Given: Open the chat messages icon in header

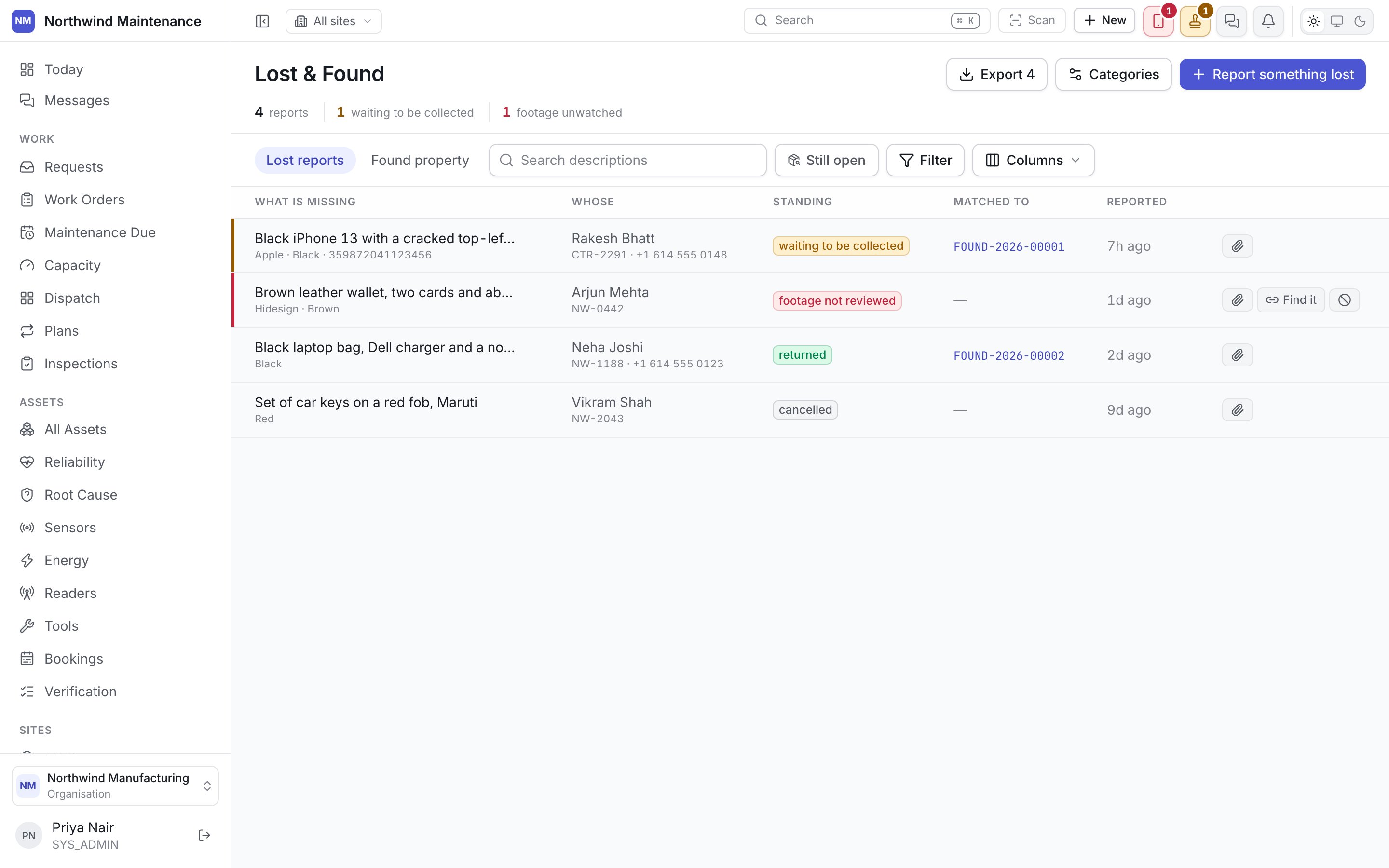Looking at the screenshot, I should (1231, 21).
